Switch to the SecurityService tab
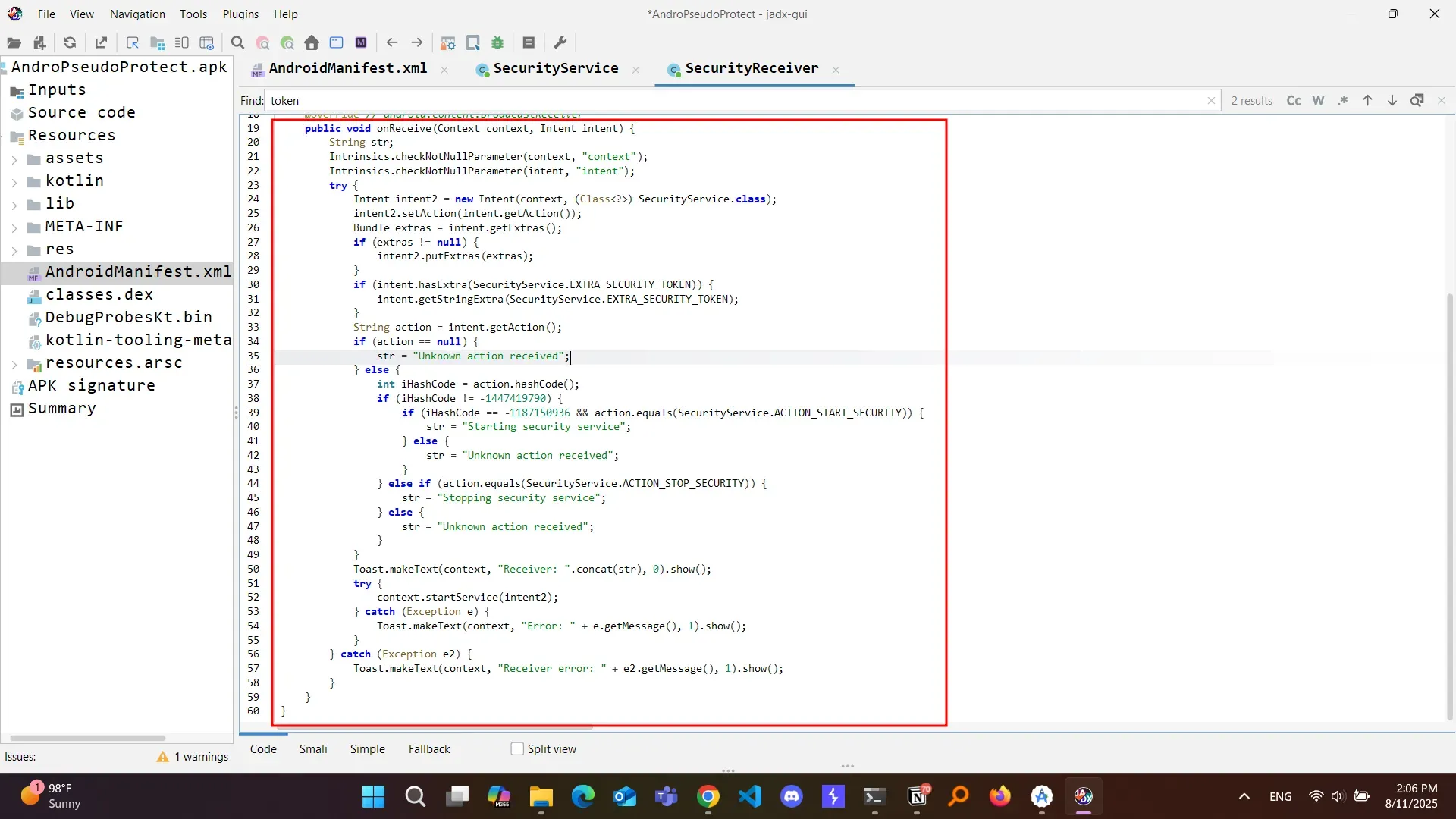This screenshot has height=819, width=1456. (x=555, y=69)
